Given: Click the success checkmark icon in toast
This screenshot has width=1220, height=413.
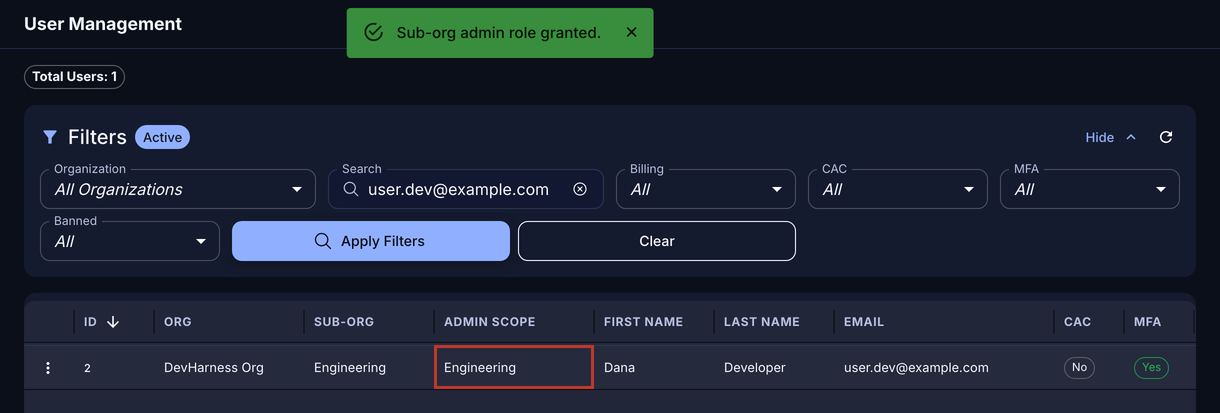Looking at the screenshot, I should [374, 33].
